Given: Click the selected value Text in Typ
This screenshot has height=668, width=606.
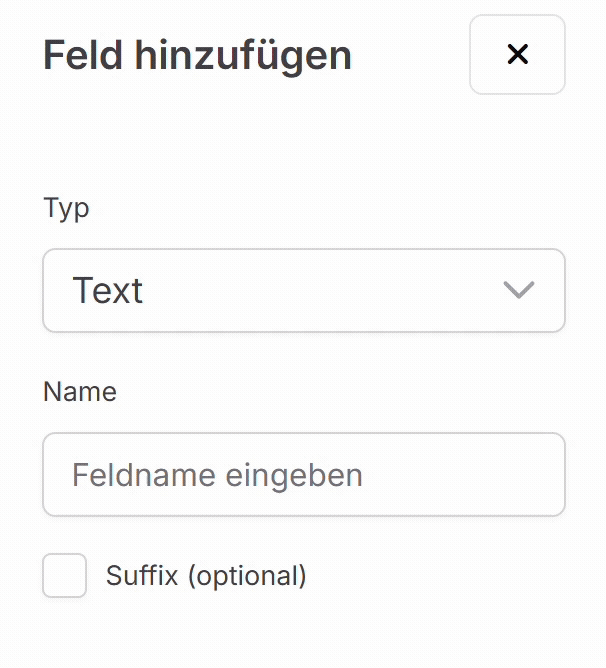Looking at the screenshot, I should point(108,290).
